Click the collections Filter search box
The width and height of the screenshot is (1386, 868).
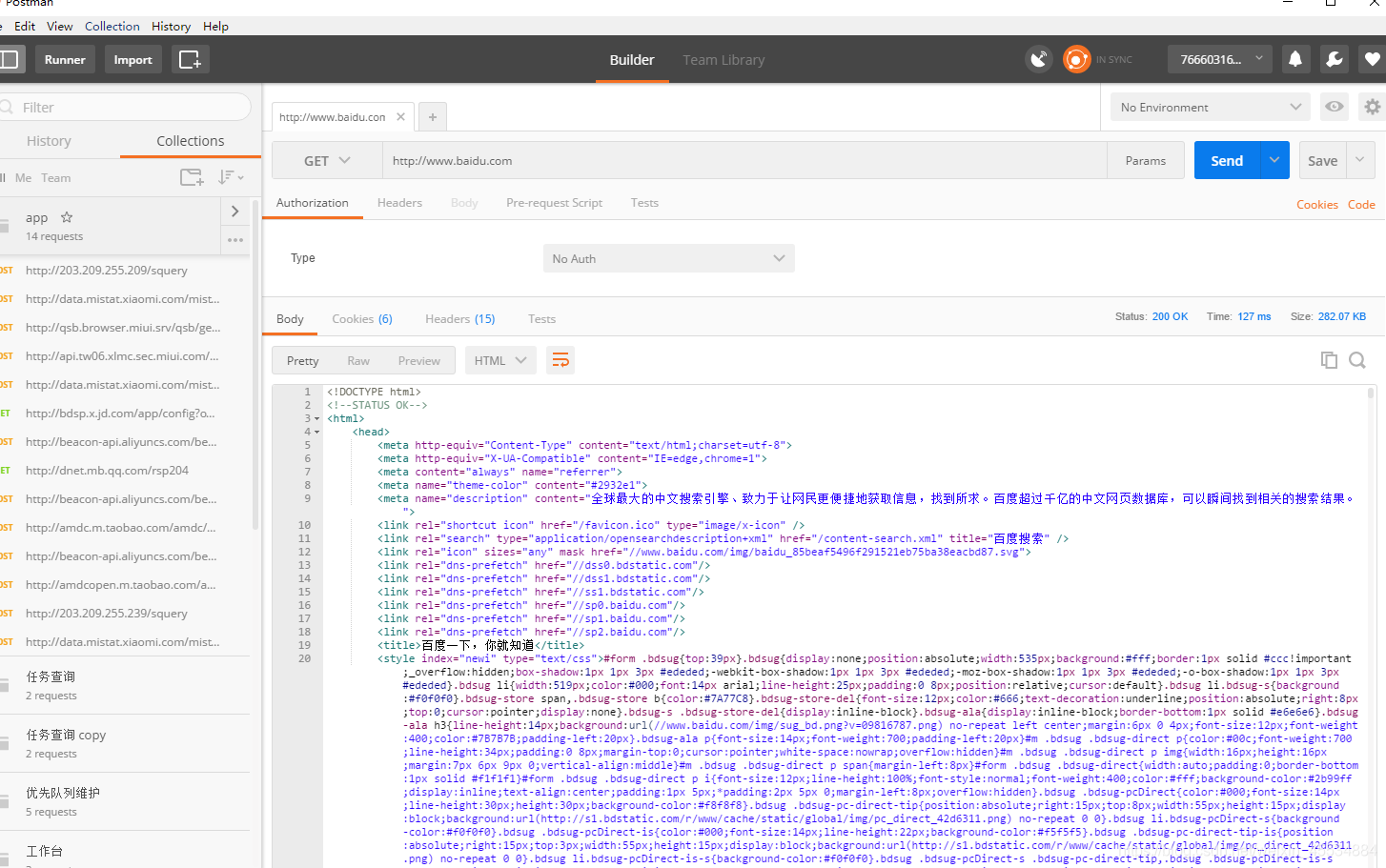tap(125, 107)
